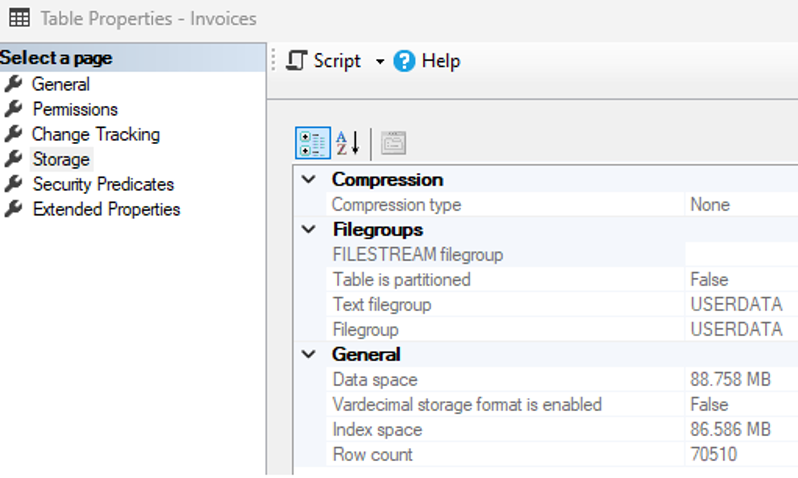798x478 pixels.
Task: Click wrench icon beside General
Action: [x=14, y=83]
